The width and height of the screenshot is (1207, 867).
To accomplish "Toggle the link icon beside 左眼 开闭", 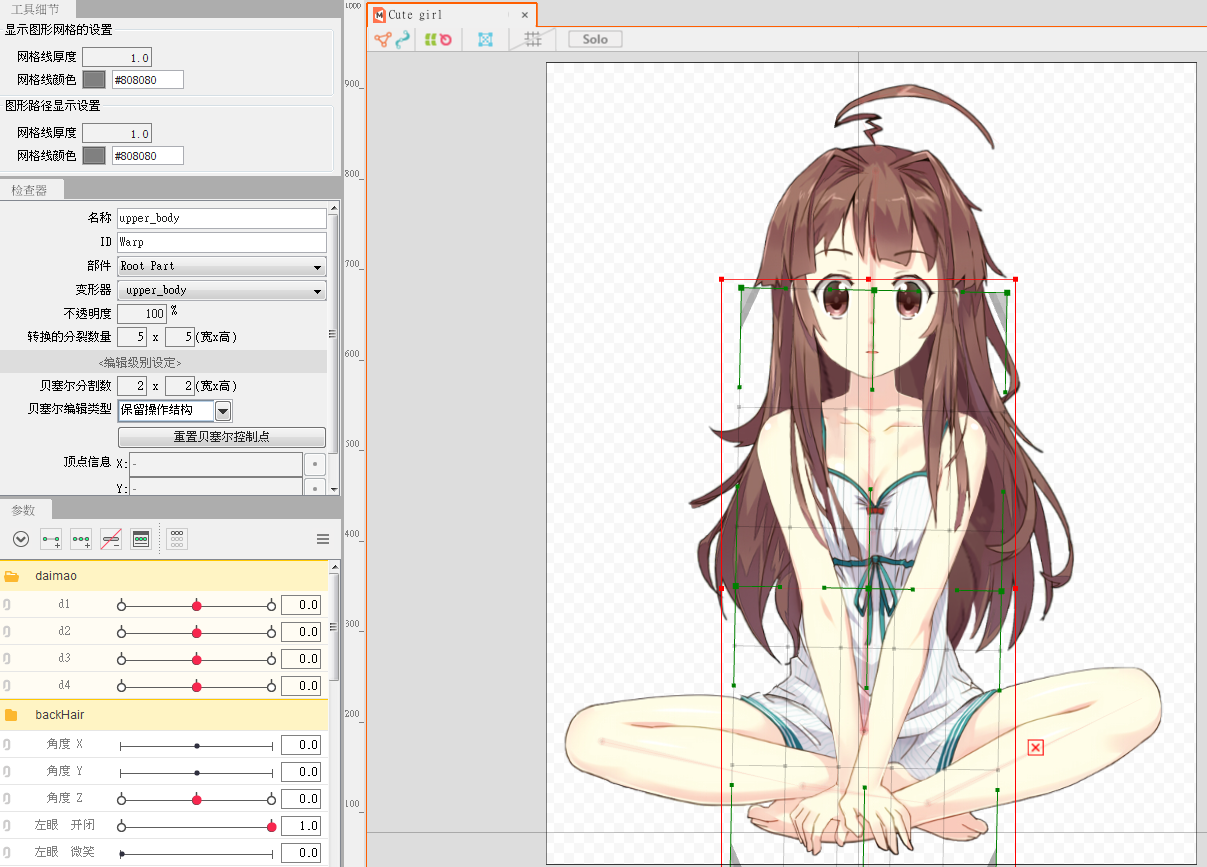I will pos(7,826).
